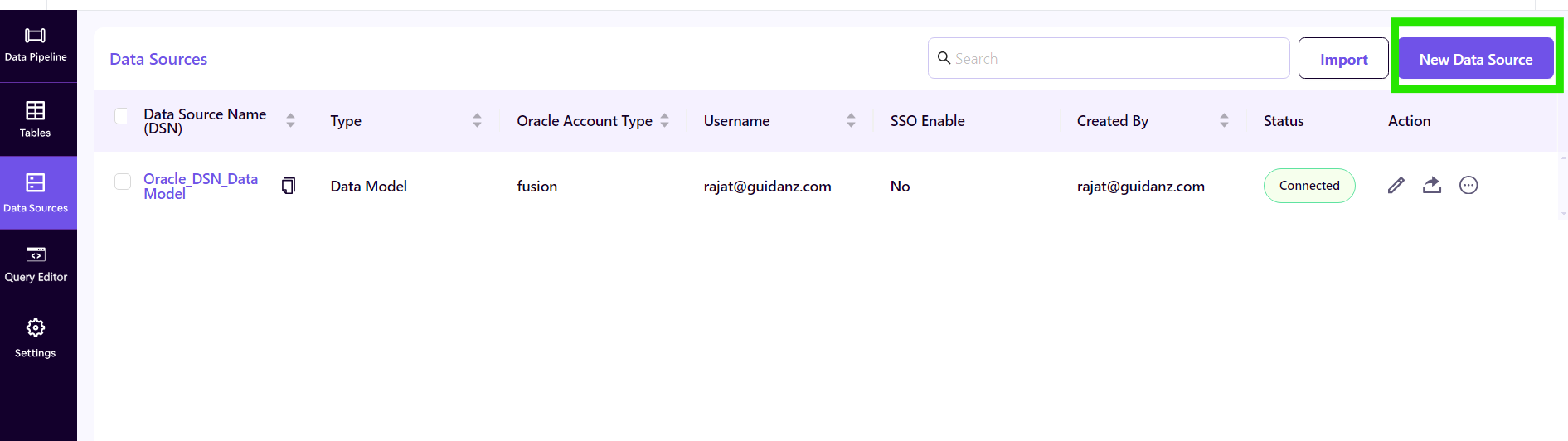
Task: Sort by Created By column
Action: [x=1224, y=120]
